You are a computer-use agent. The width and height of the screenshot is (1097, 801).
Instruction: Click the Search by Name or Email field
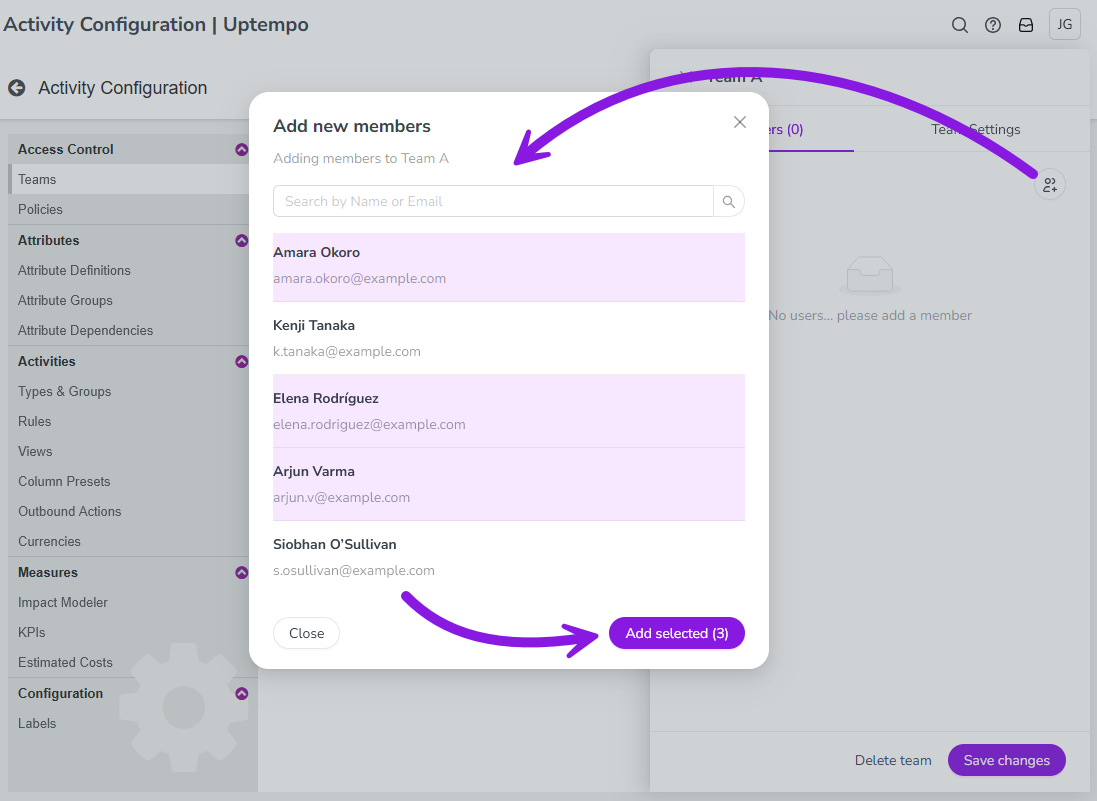493,201
